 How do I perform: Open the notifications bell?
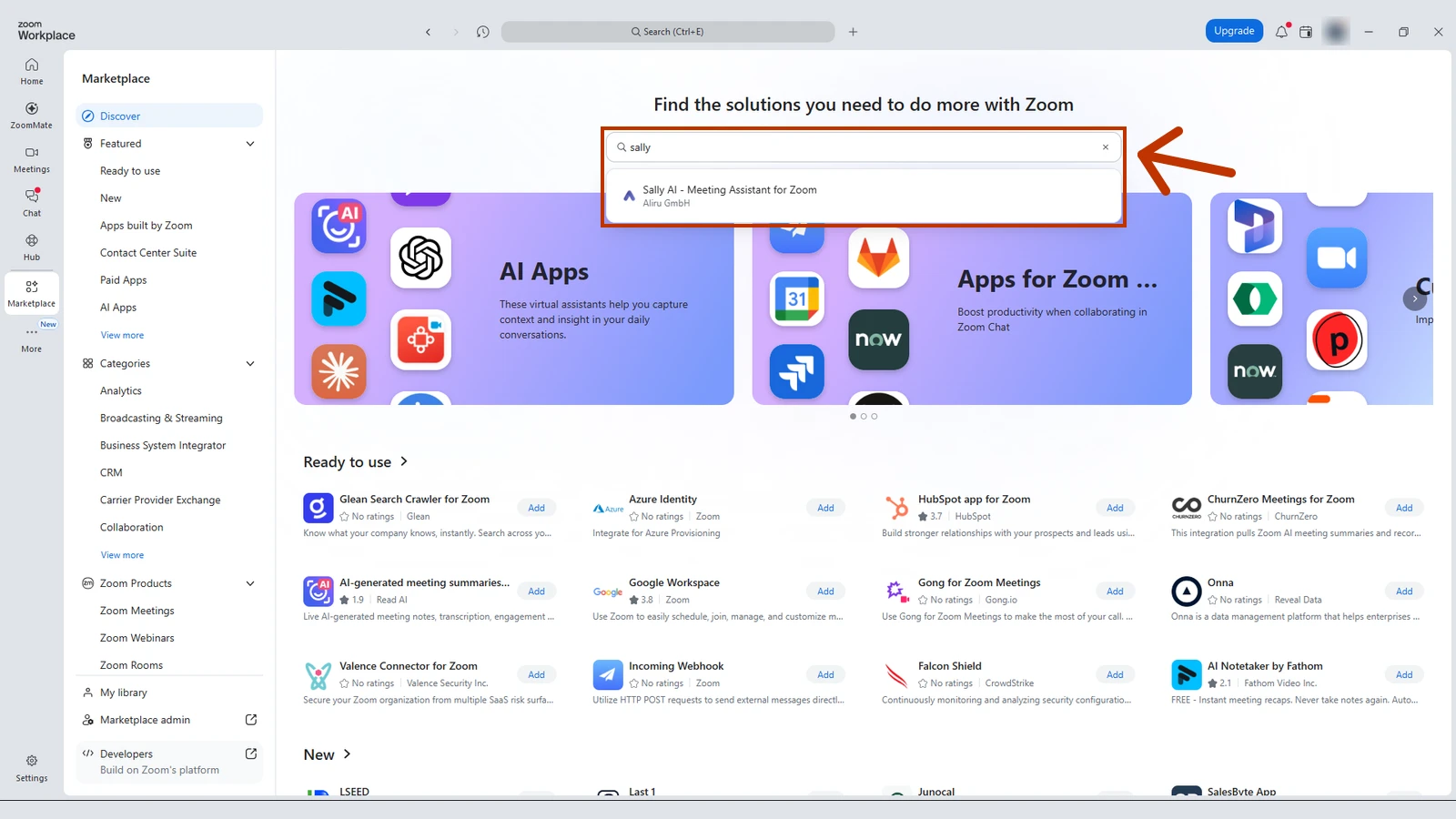pyautogui.click(x=1281, y=32)
